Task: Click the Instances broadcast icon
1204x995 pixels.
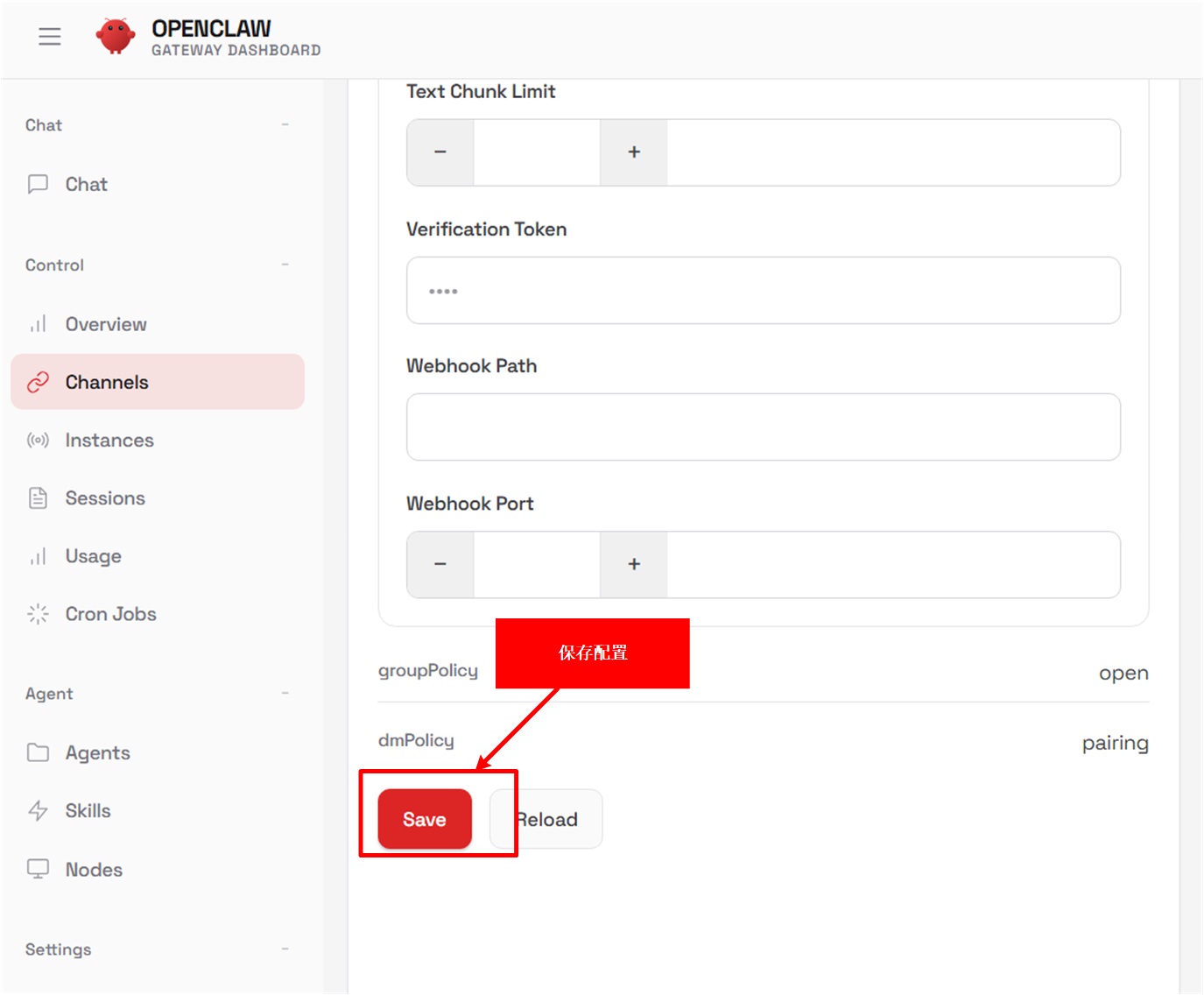Action: click(38, 440)
